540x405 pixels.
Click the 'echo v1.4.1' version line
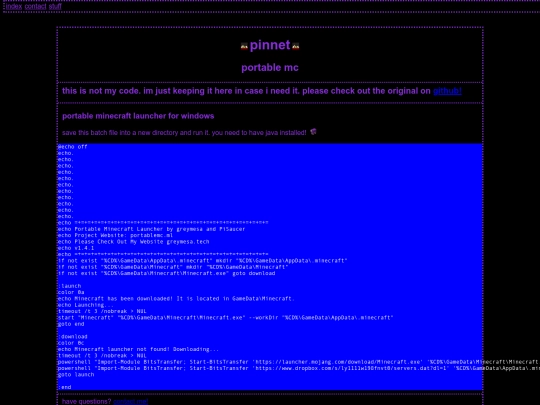coord(76,248)
